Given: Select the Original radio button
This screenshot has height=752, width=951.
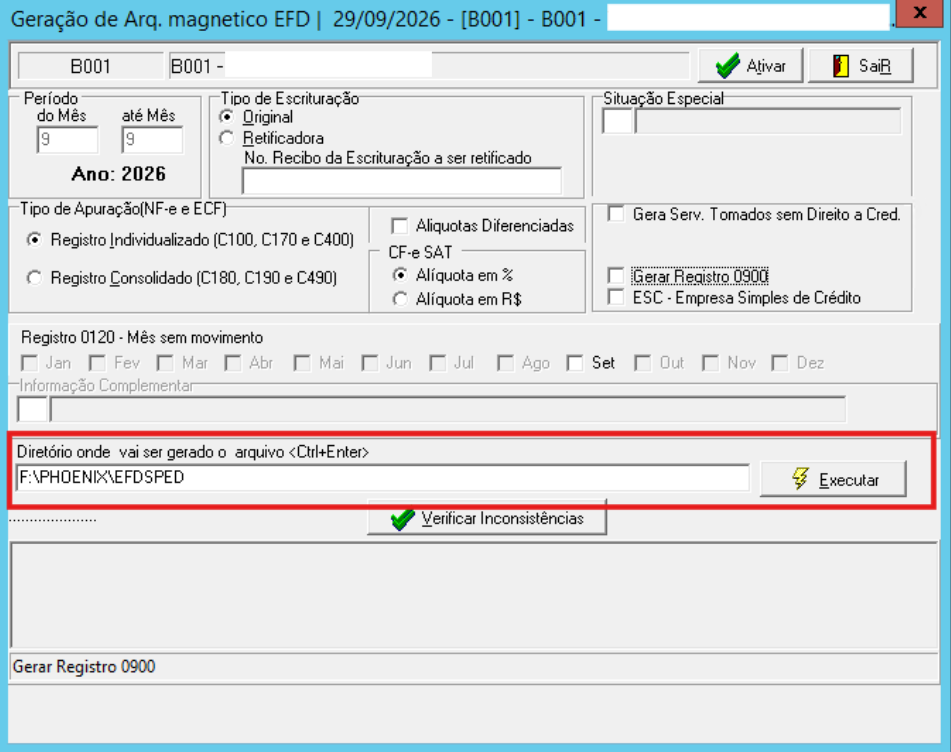Looking at the screenshot, I should pyautogui.click(x=227, y=116).
